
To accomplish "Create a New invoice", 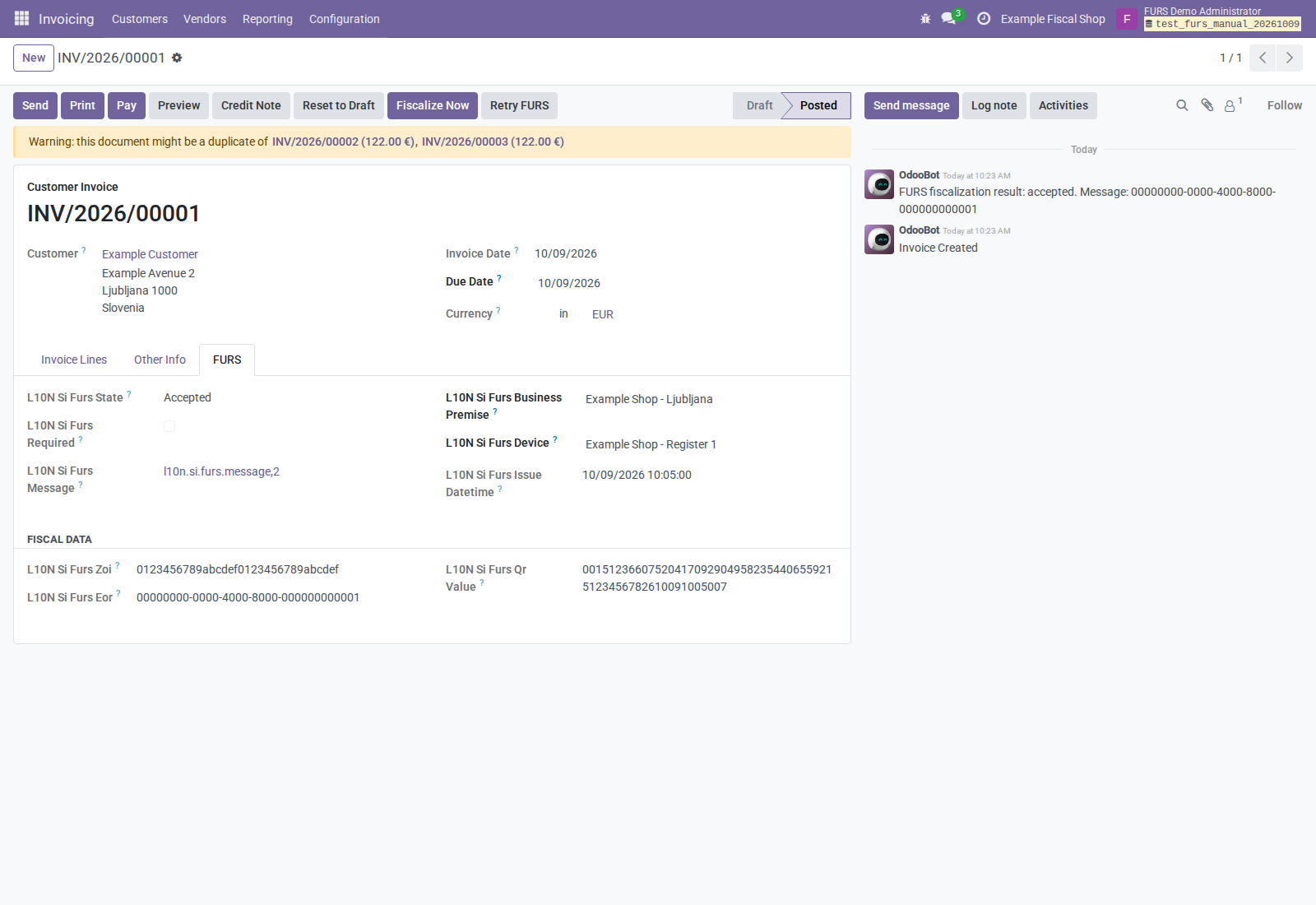I will coord(34,58).
